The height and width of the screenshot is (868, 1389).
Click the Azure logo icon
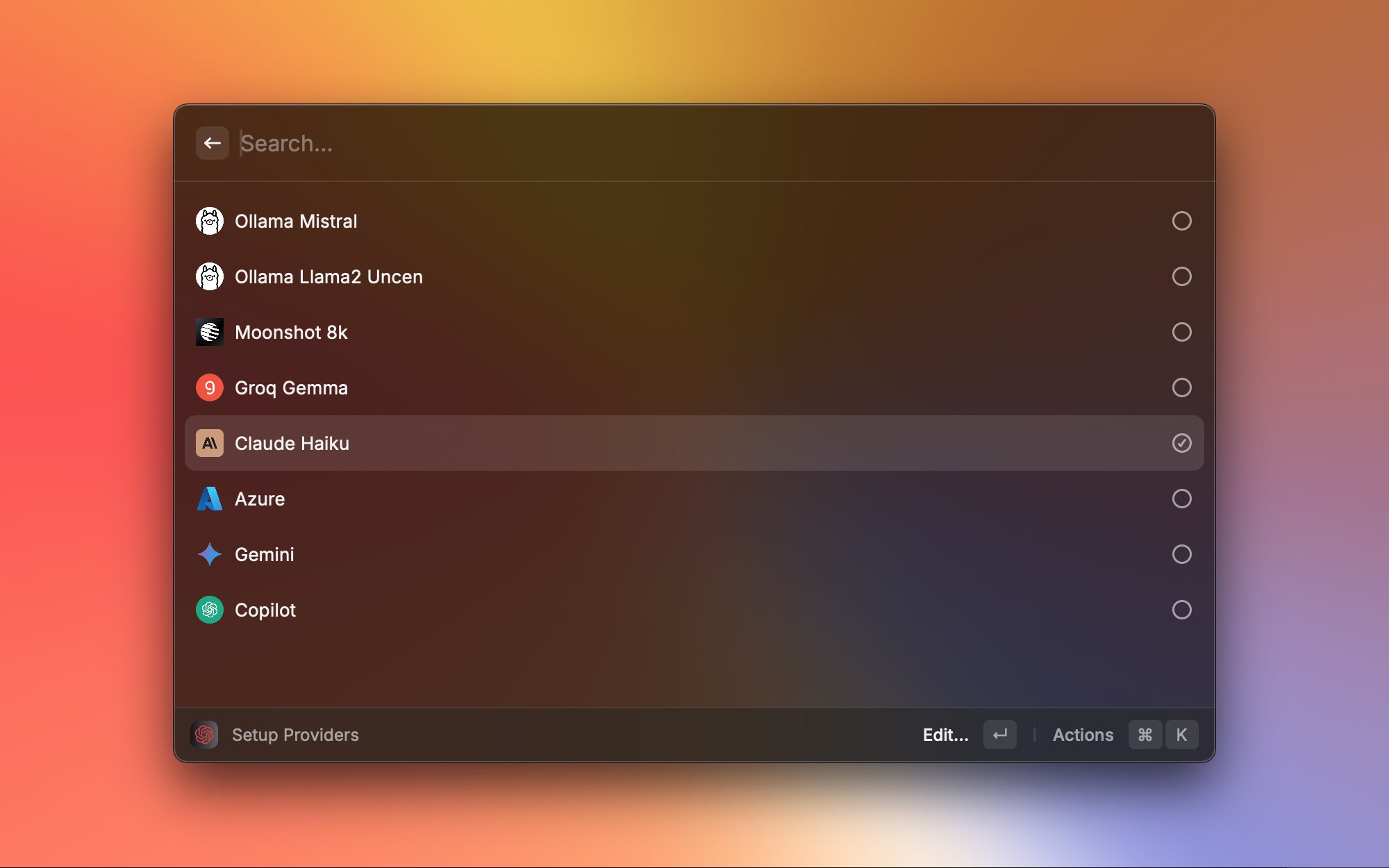click(209, 498)
